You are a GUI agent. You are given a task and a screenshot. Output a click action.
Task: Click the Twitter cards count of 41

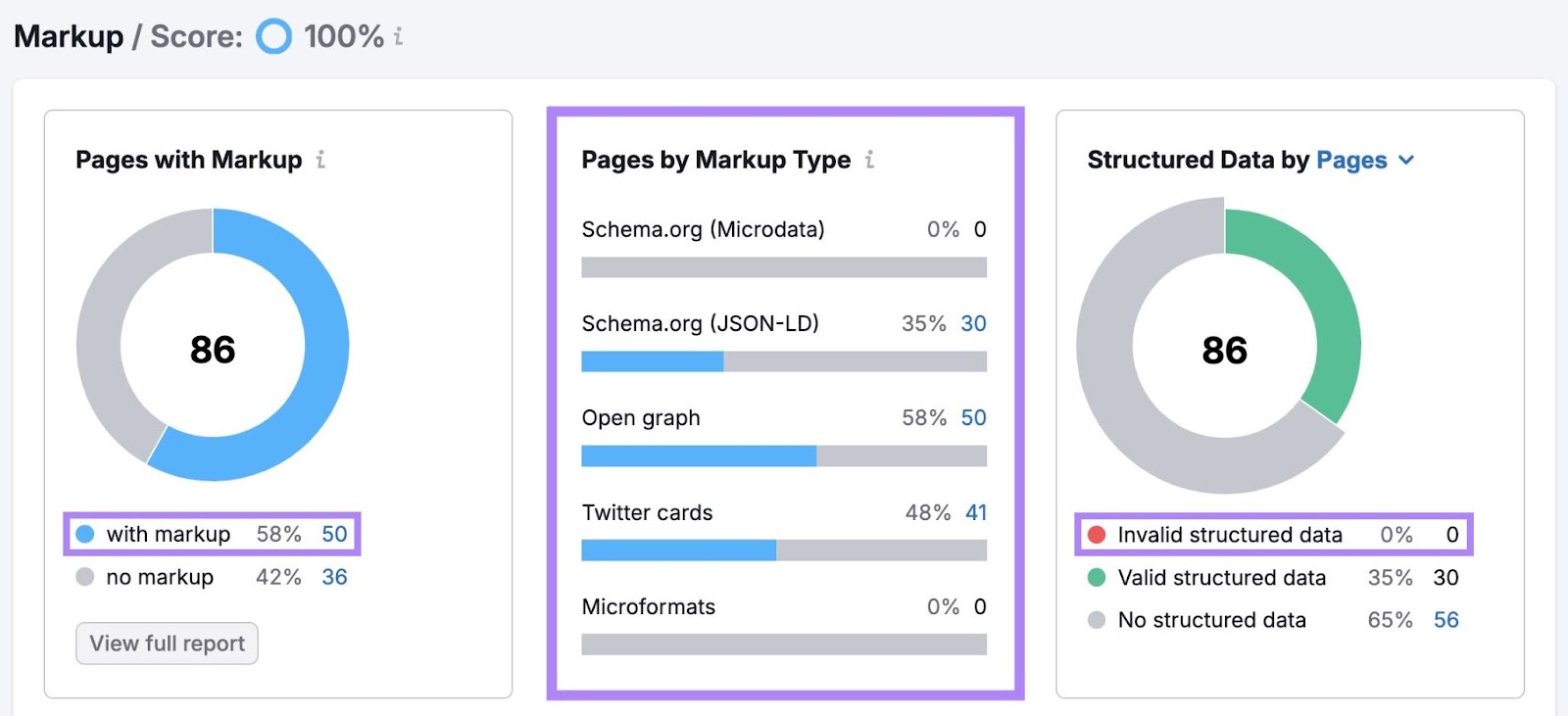coord(975,512)
